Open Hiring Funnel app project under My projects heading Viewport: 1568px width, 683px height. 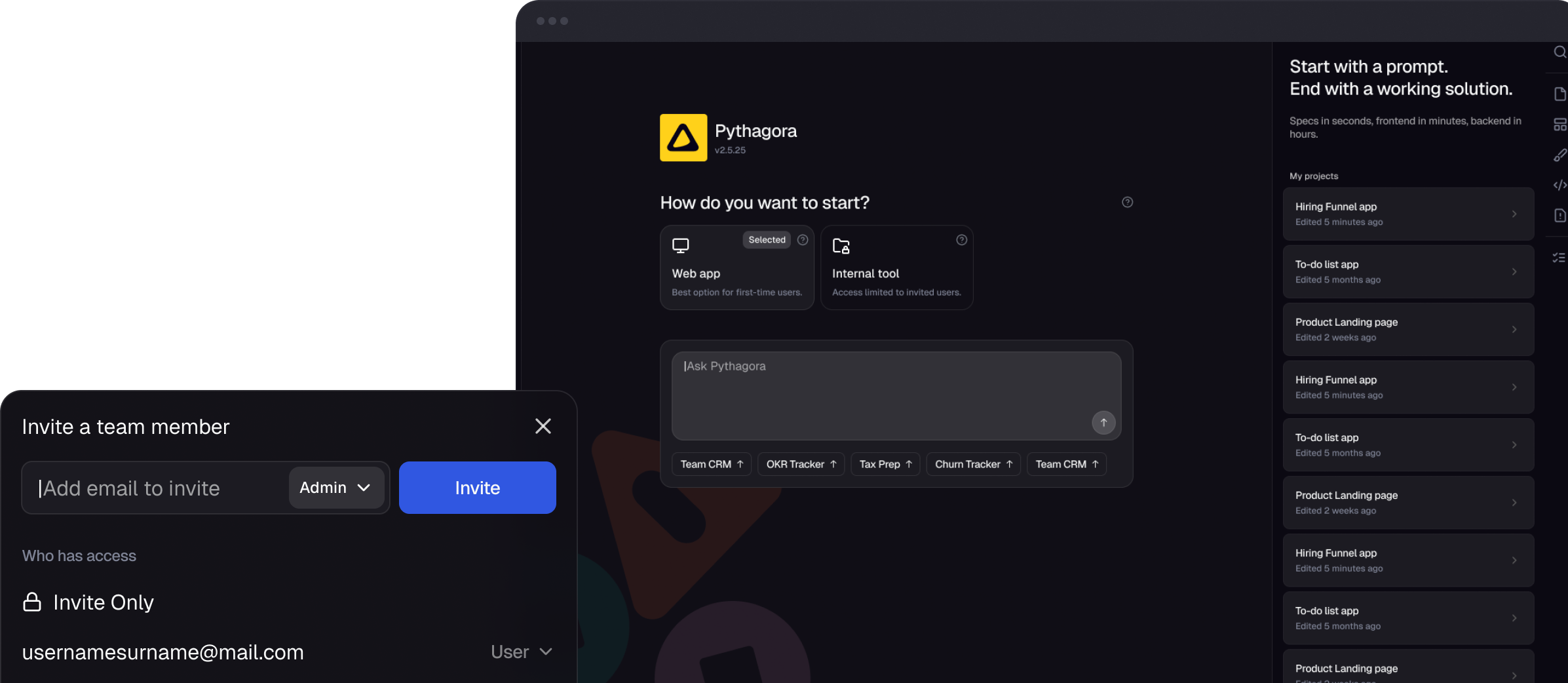coord(1408,214)
